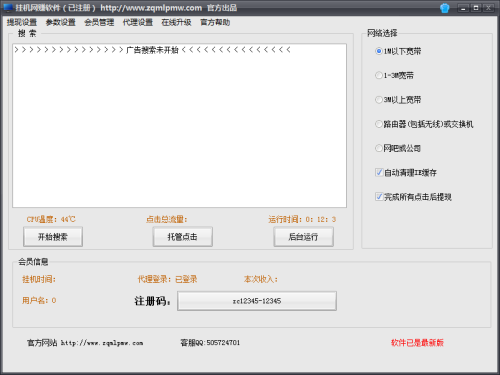The height and width of the screenshot is (375, 500).
Task: Click the registration code button zc12345-12345
Action: pos(257,301)
